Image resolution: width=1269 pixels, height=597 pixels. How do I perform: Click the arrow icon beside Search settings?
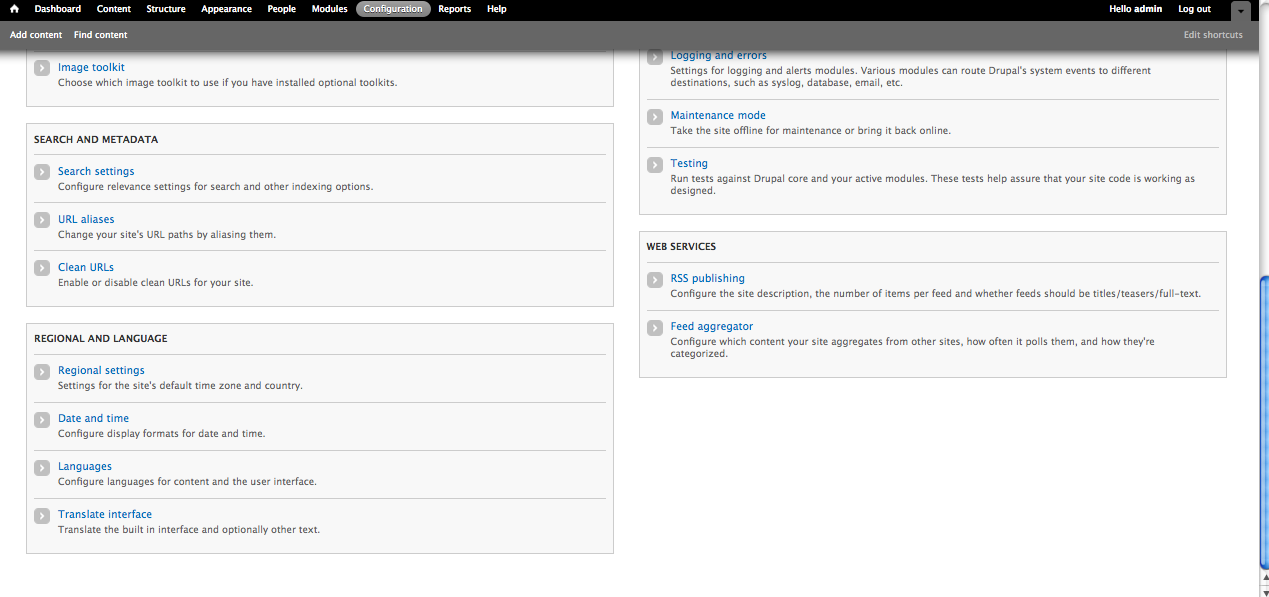[41, 172]
